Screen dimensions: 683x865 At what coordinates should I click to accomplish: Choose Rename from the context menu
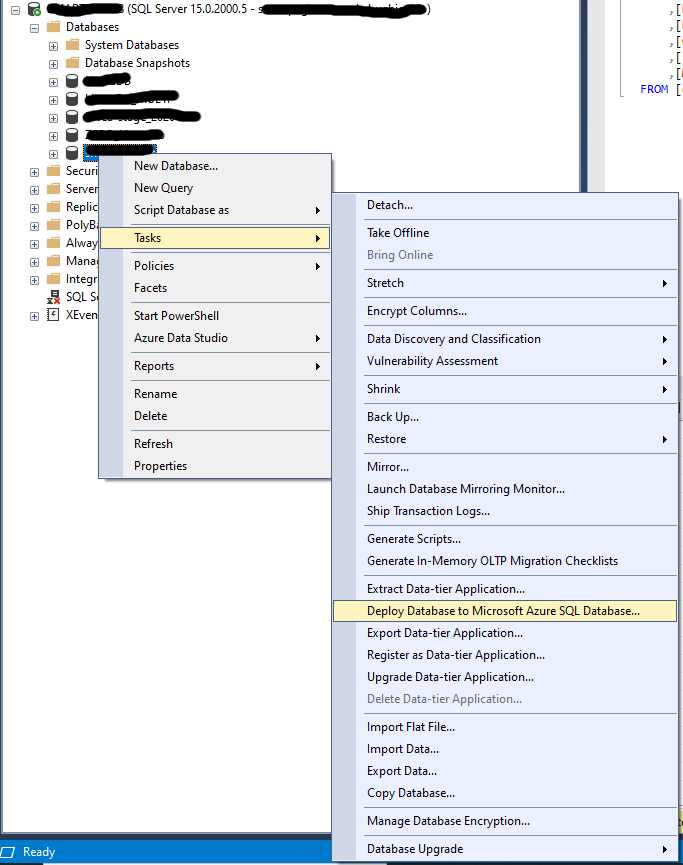pos(215,394)
